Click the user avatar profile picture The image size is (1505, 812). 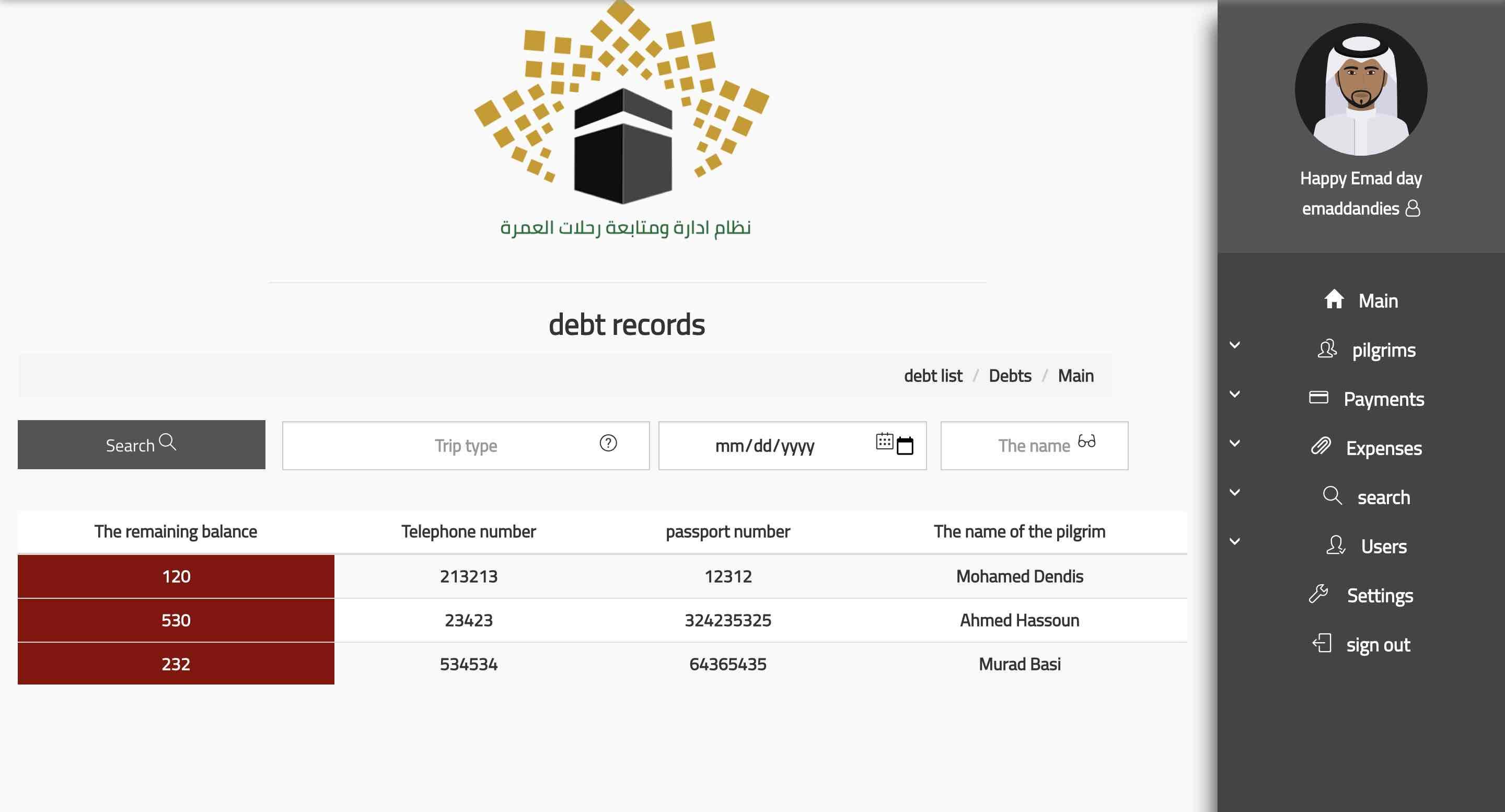tap(1361, 89)
